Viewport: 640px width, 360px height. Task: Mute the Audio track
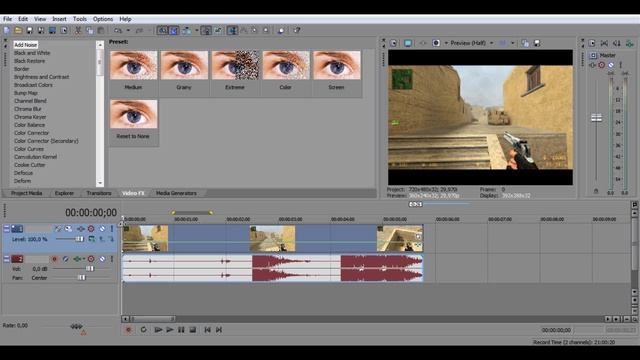[102, 259]
